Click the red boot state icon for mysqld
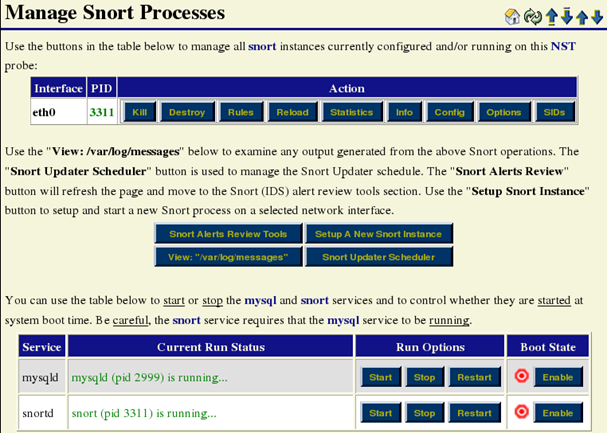Image resolution: width=607 pixels, height=433 pixels. (x=521, y=377)
